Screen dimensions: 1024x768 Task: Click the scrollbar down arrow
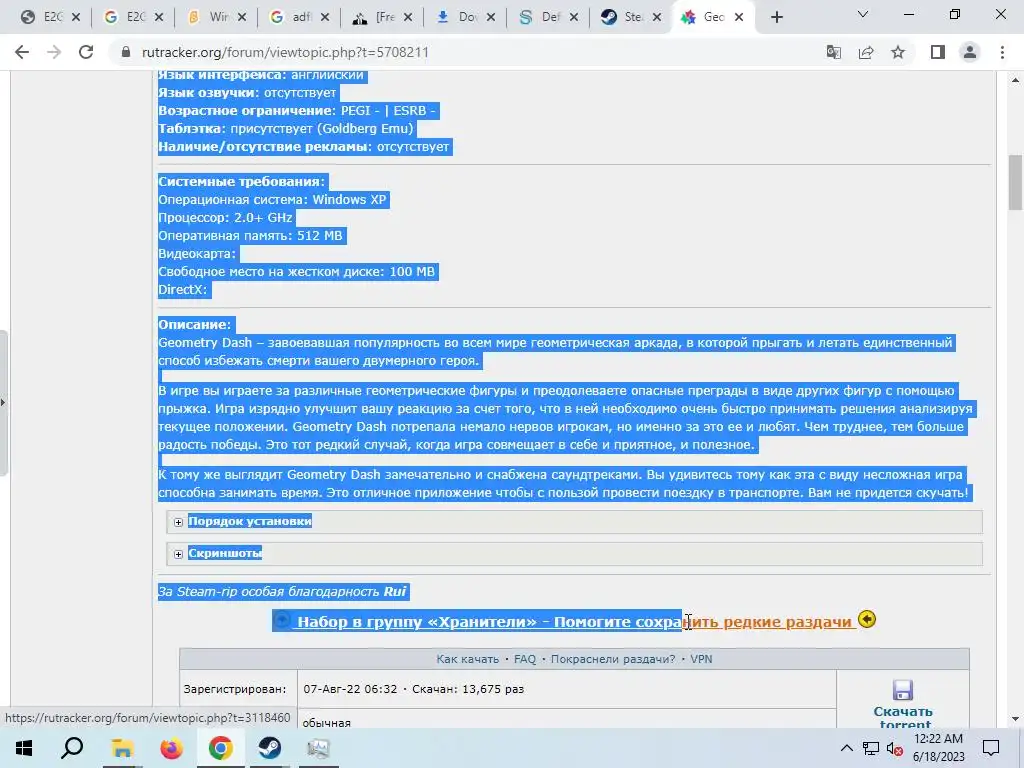pyautogui.click(x=1015, y=719)
